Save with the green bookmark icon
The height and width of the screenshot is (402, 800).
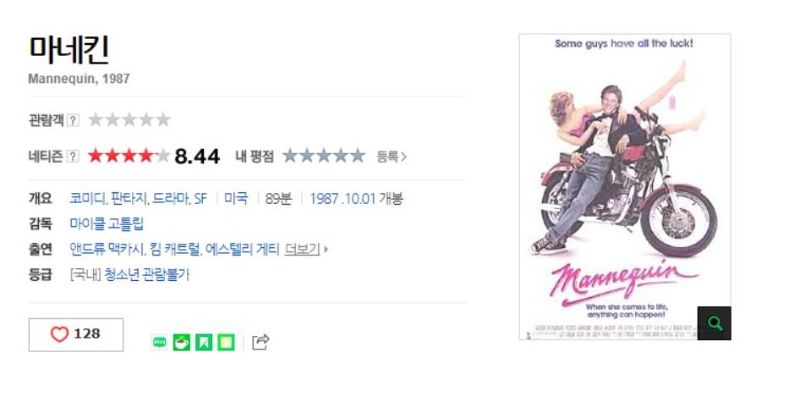[204, 342]
